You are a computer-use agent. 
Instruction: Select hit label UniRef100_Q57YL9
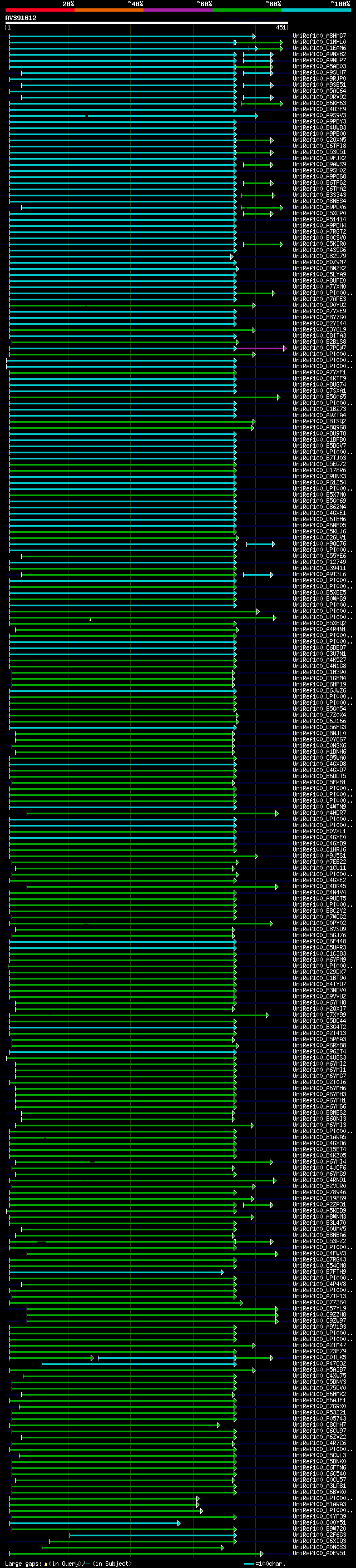tap(319, 1309)
